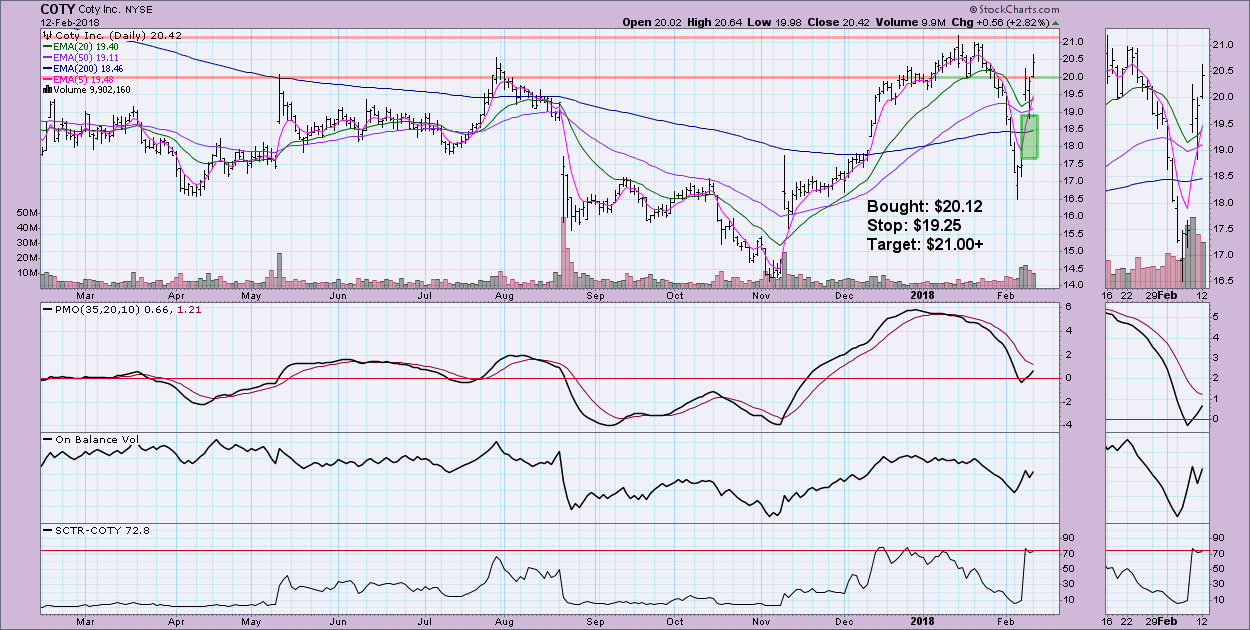Click the Coty Inc. (Daily) price legend icon

coord(46,35)
